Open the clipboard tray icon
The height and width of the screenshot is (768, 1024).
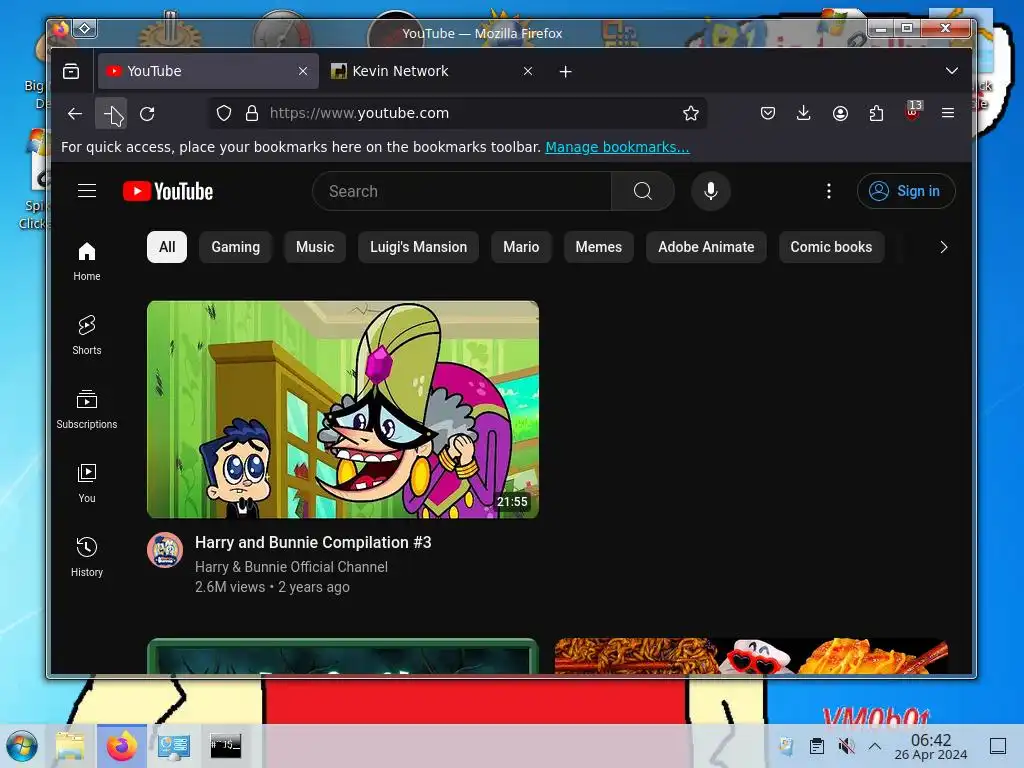[816, 746]
